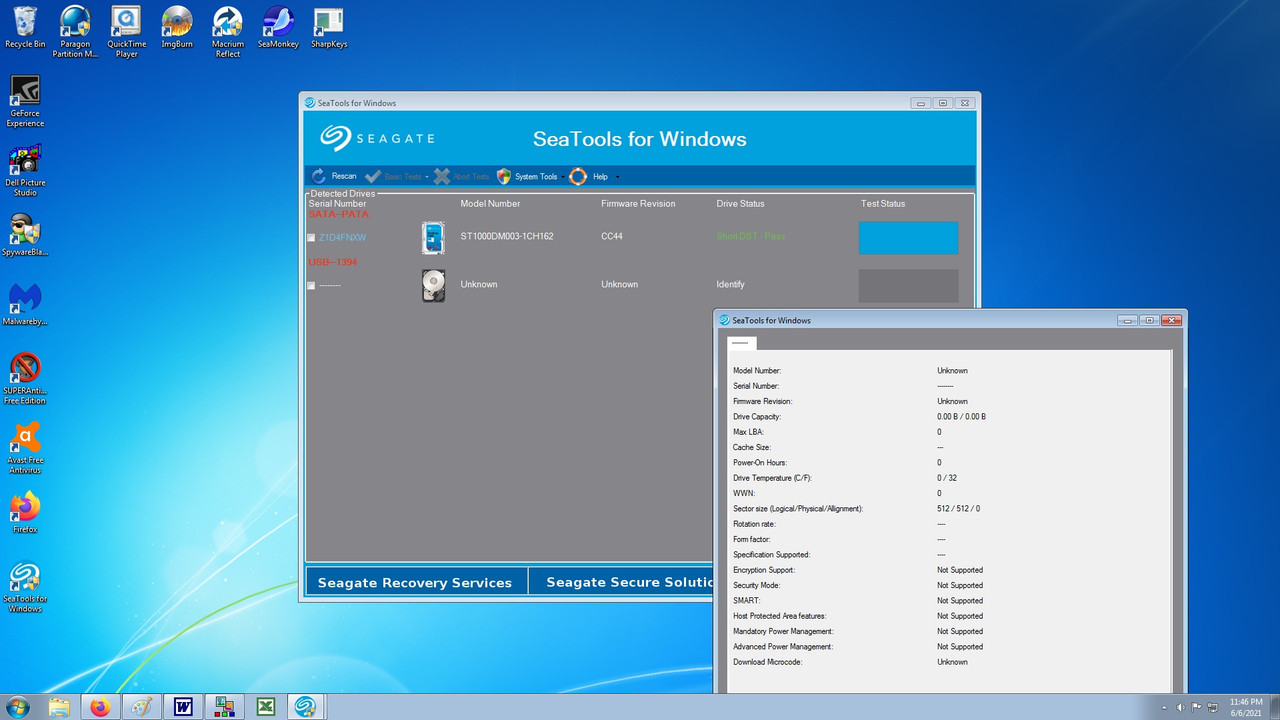Click the Unknown USB hard drive image
1280x720 pixels.
[433, 286]
